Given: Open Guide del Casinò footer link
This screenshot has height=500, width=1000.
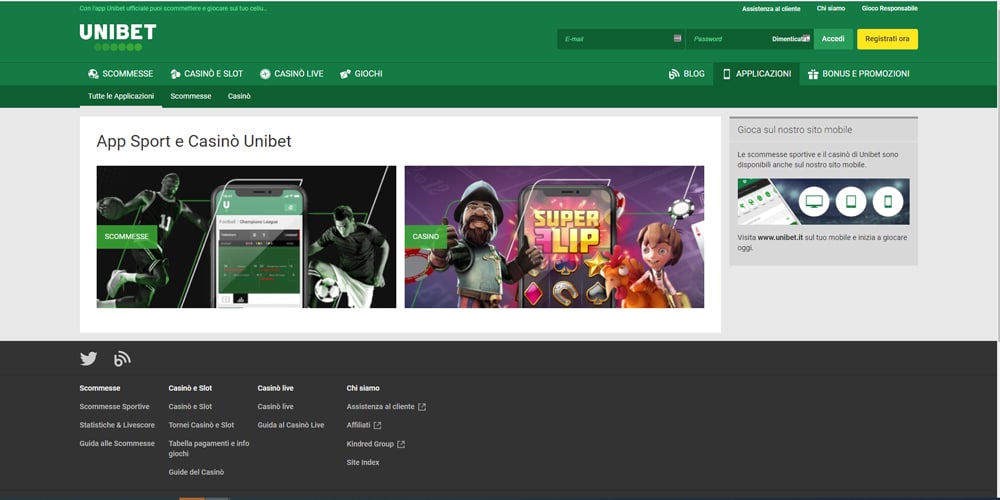Looking at the screenshot, I should (196, 473).
